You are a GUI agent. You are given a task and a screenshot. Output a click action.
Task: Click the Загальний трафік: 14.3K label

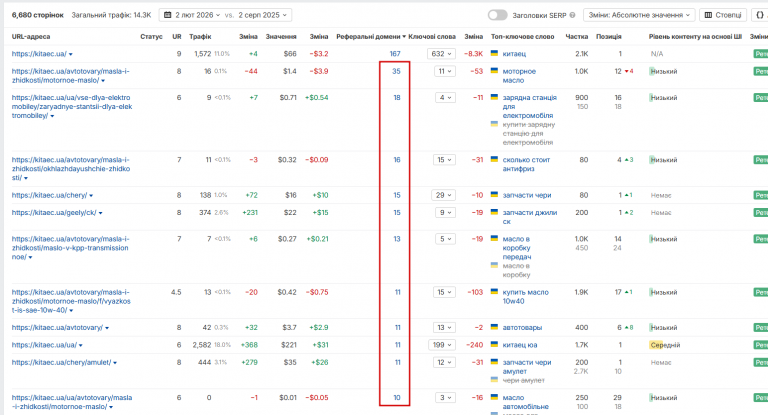point(111,15)
